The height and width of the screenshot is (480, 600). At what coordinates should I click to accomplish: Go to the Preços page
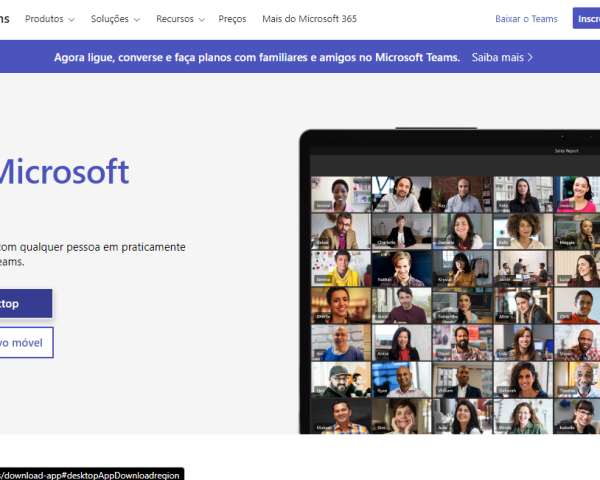[232, 19]
